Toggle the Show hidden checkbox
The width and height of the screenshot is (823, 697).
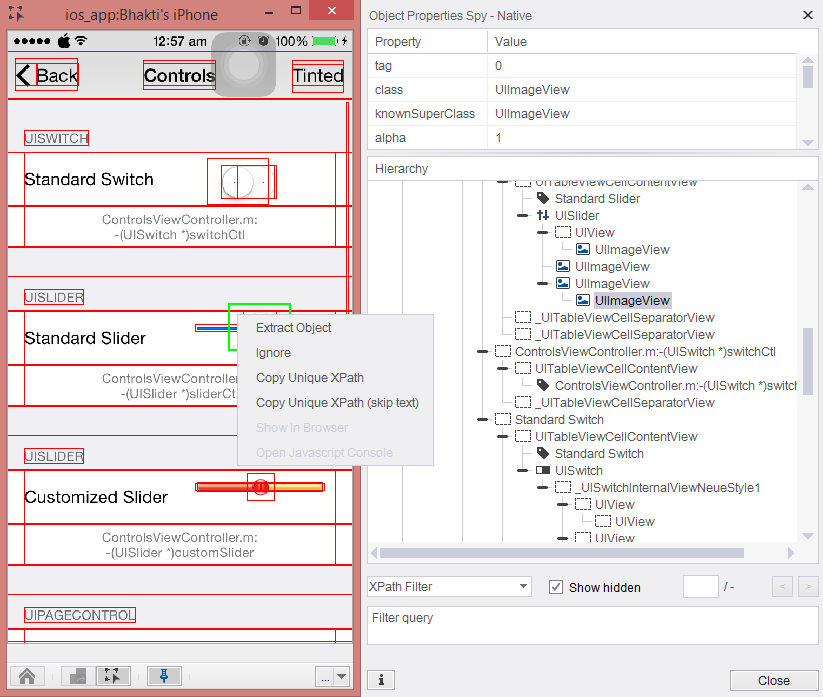557,587
